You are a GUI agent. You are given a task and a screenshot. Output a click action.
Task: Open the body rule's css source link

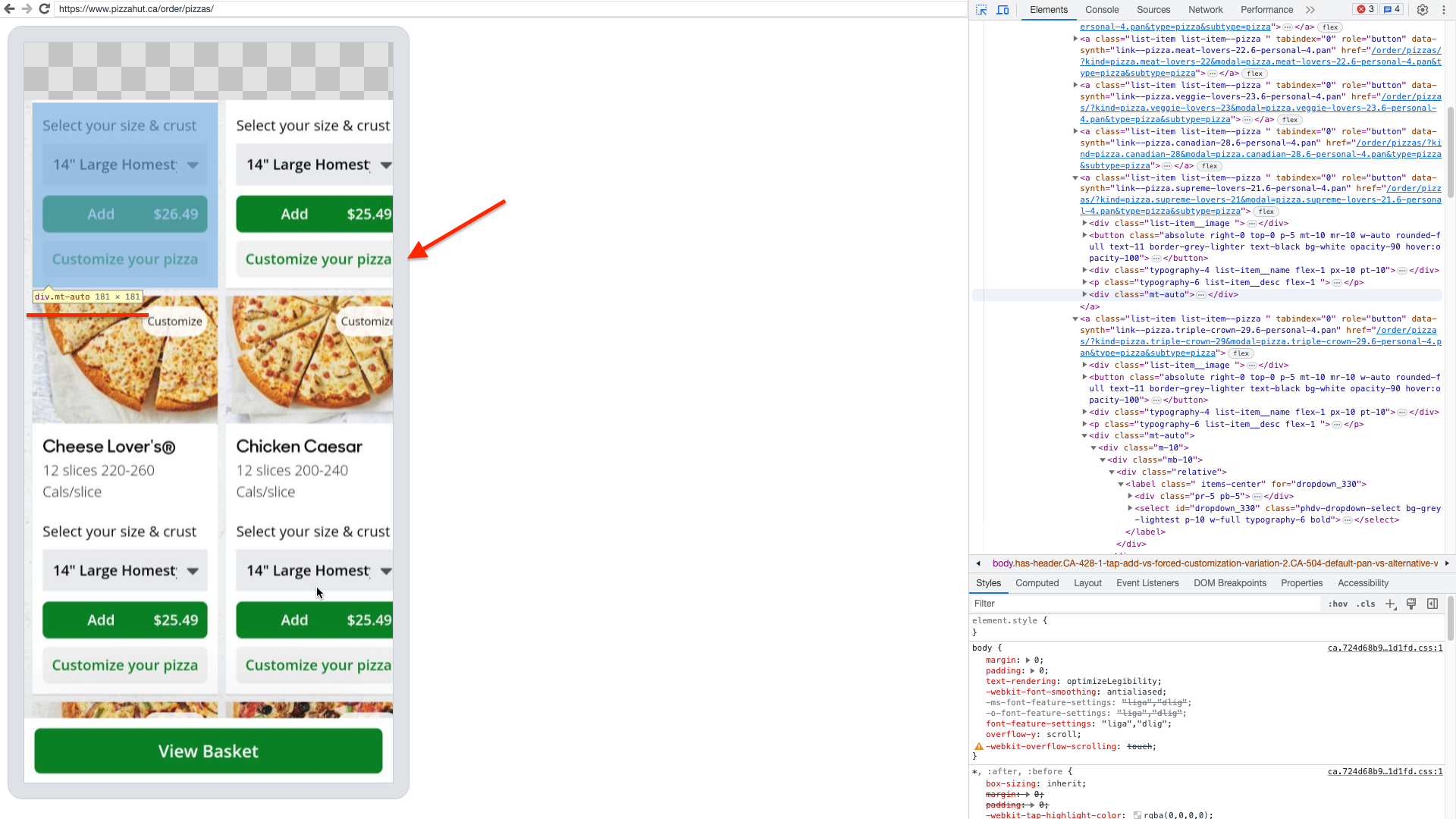[1385, 648]
